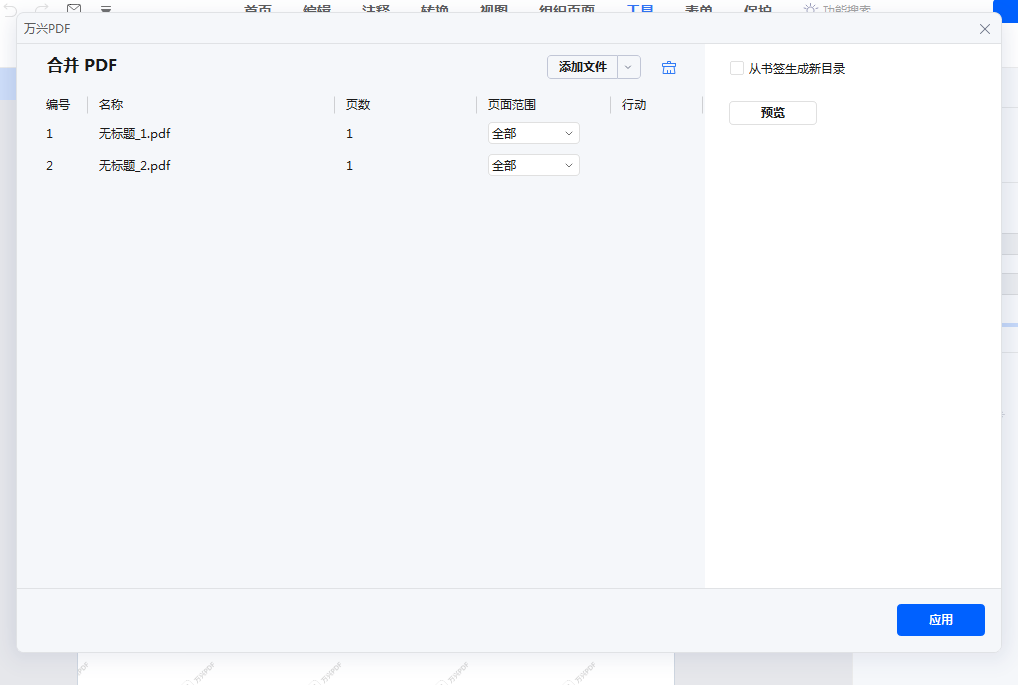Open the 转换 ribbon tab

434,8
